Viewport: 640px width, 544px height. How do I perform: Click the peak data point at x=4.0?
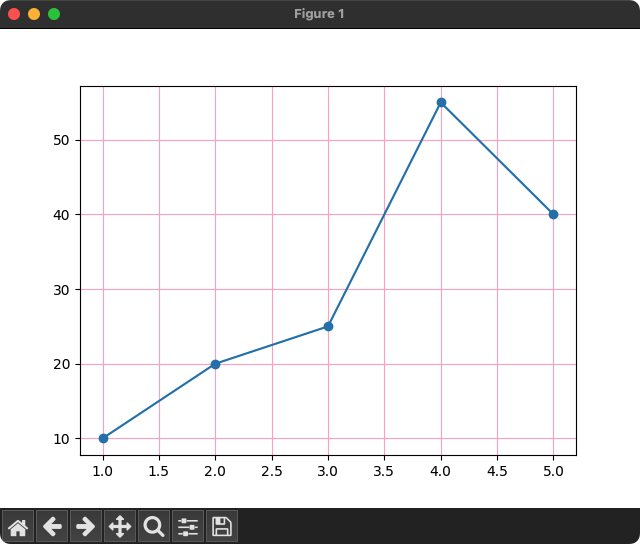click(x=441, y=102)
